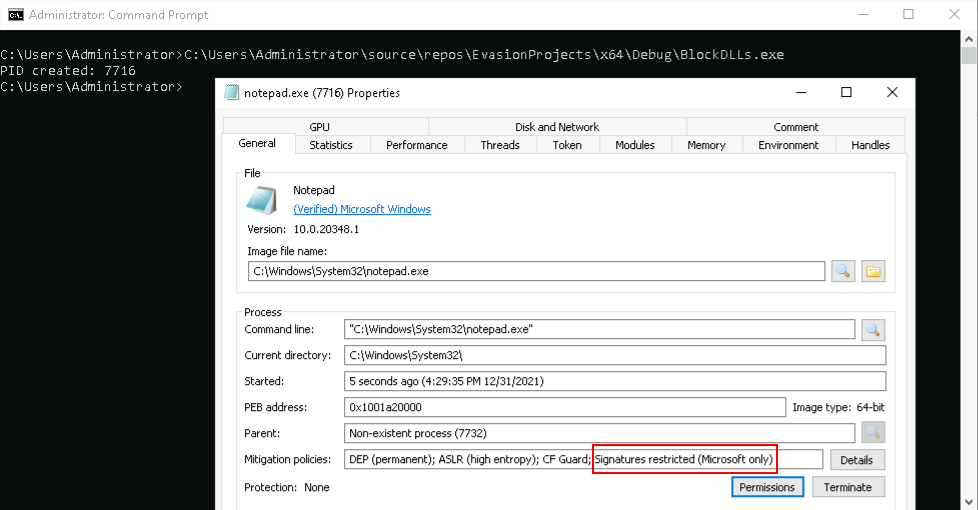Go to the Disk and Network tab
978x510 pixels.
point(557,127)
